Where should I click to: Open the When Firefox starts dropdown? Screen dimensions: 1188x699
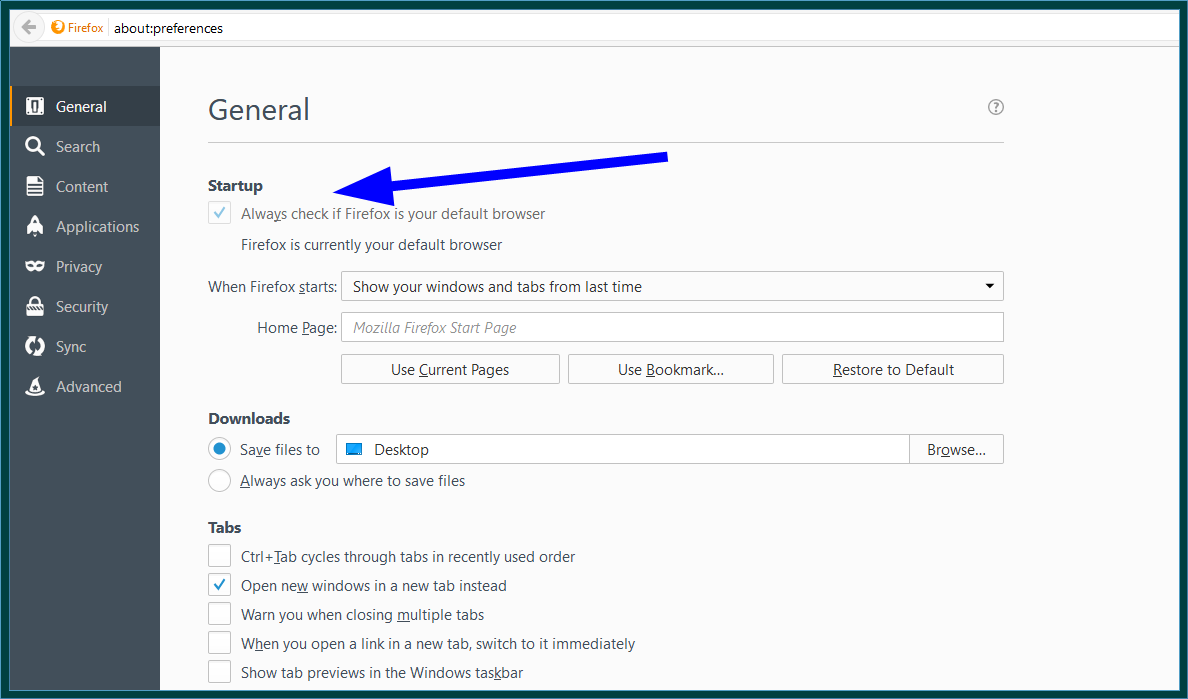click(672, 286)
